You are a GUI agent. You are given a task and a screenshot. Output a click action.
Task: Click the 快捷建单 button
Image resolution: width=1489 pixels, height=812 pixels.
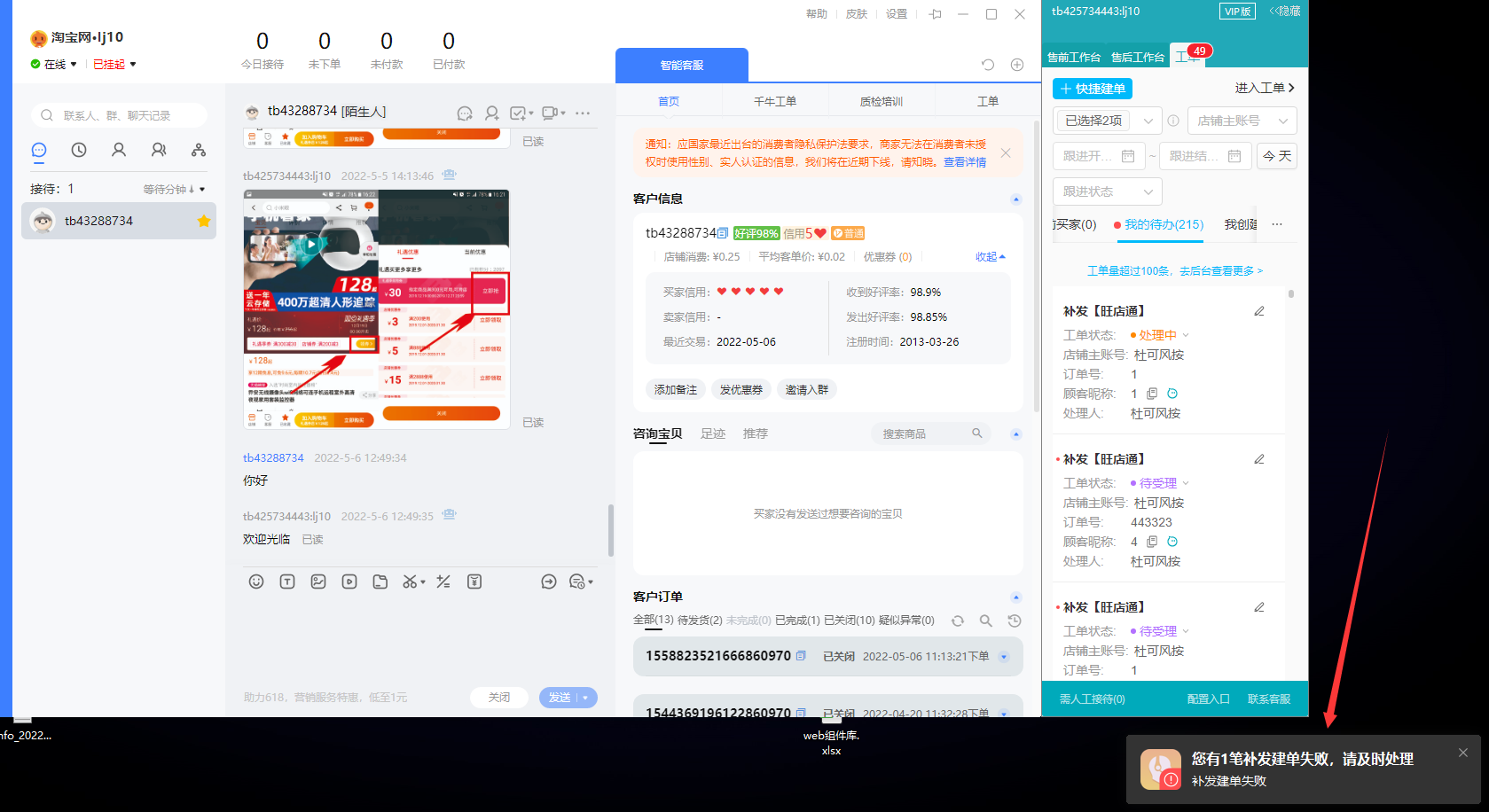coord(1093,89)
